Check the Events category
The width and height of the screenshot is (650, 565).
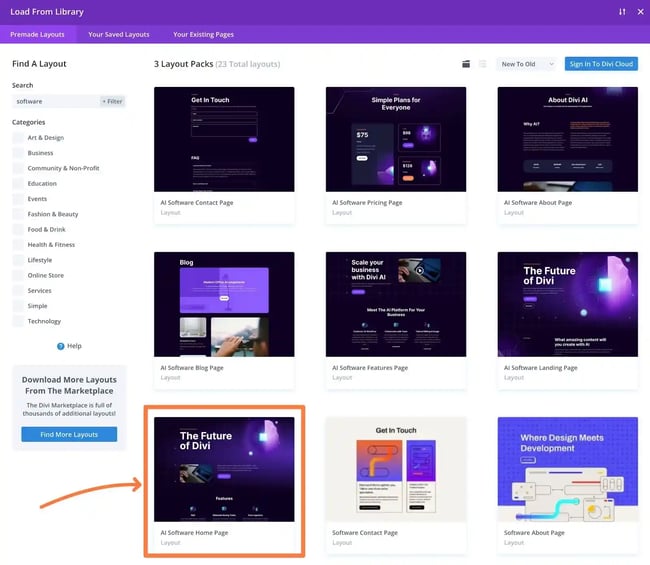coord(18,199)
